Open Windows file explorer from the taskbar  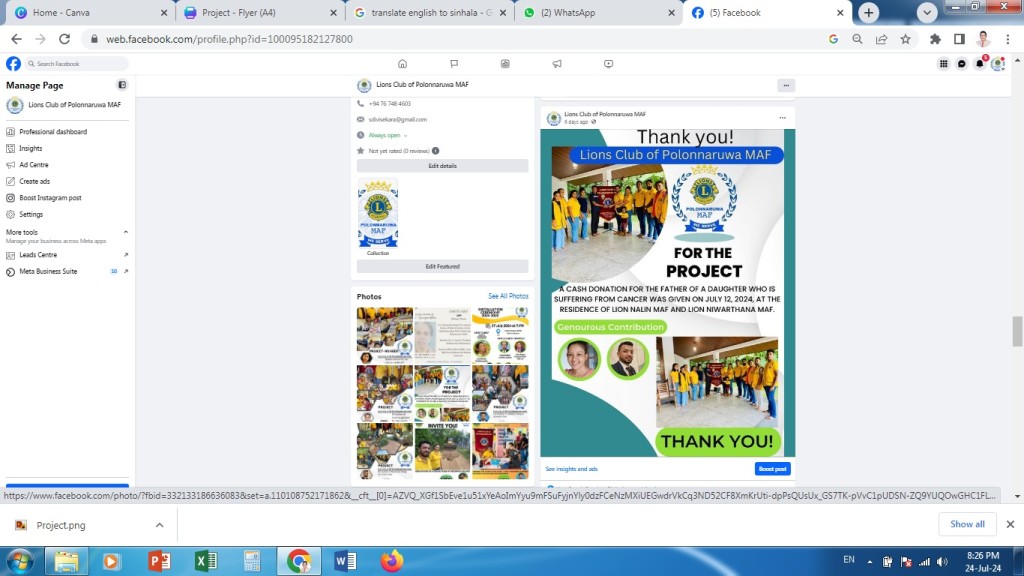click(x=66, y=561)
